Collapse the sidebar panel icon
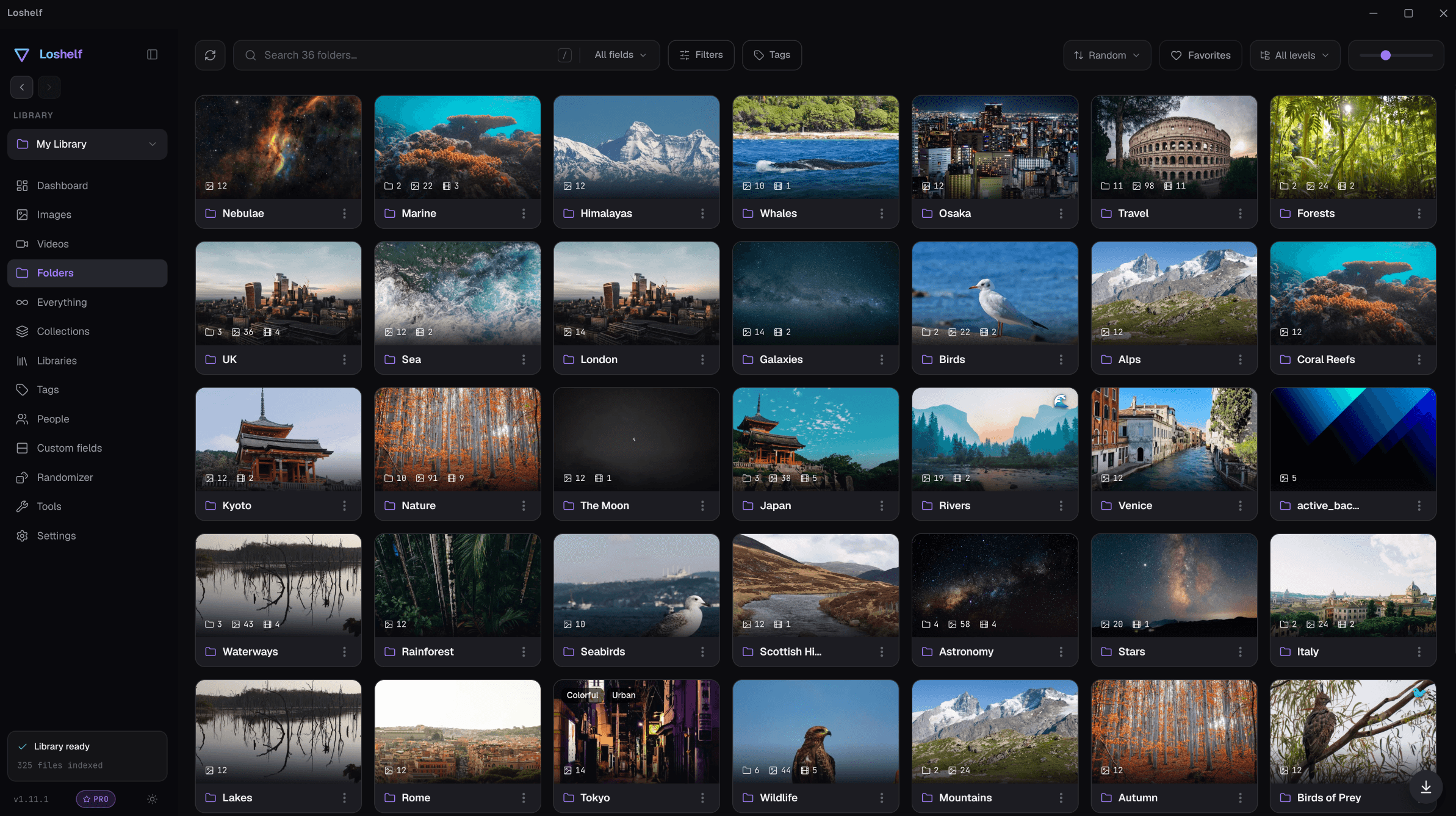1456x816 pixels. [153, 54]
